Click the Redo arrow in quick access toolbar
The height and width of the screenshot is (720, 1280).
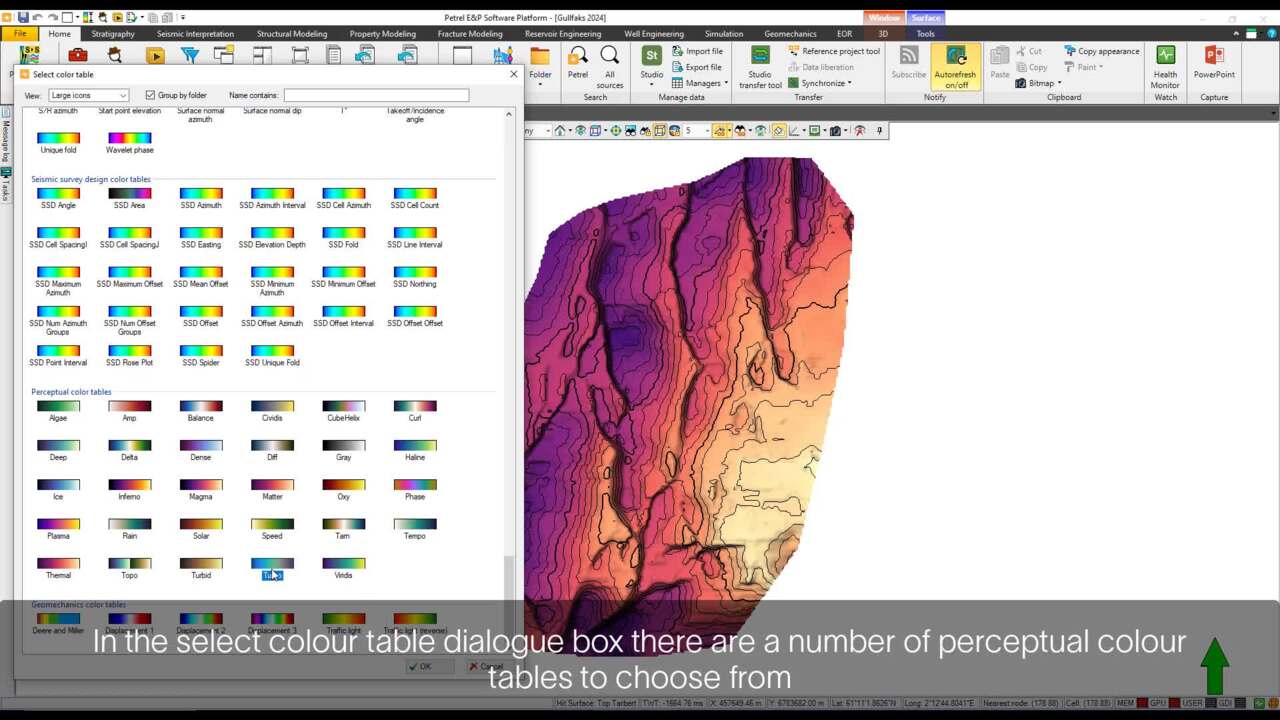point(52,17)
